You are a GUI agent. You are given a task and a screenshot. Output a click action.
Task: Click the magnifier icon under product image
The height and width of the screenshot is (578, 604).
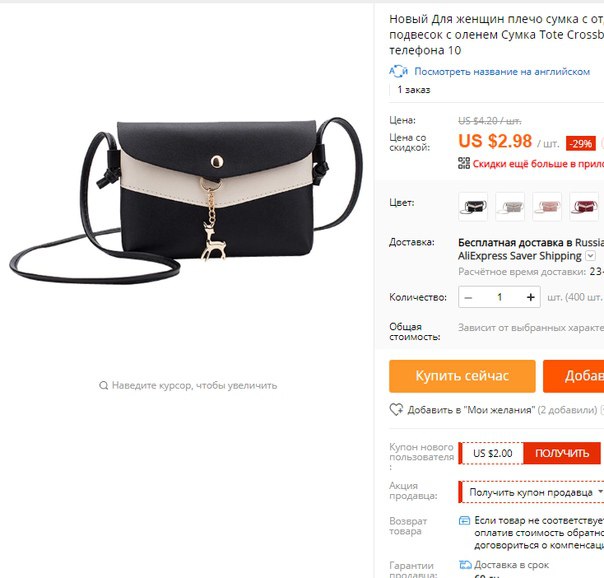[103, 385]
